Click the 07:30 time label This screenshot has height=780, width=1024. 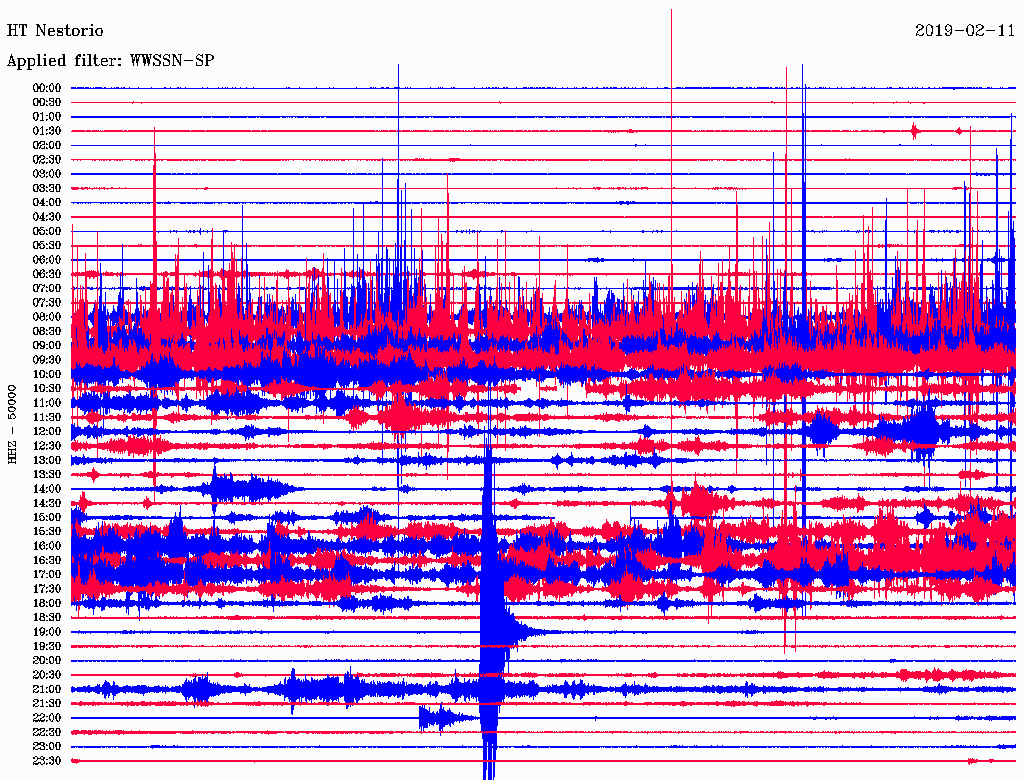pos(47,303)
